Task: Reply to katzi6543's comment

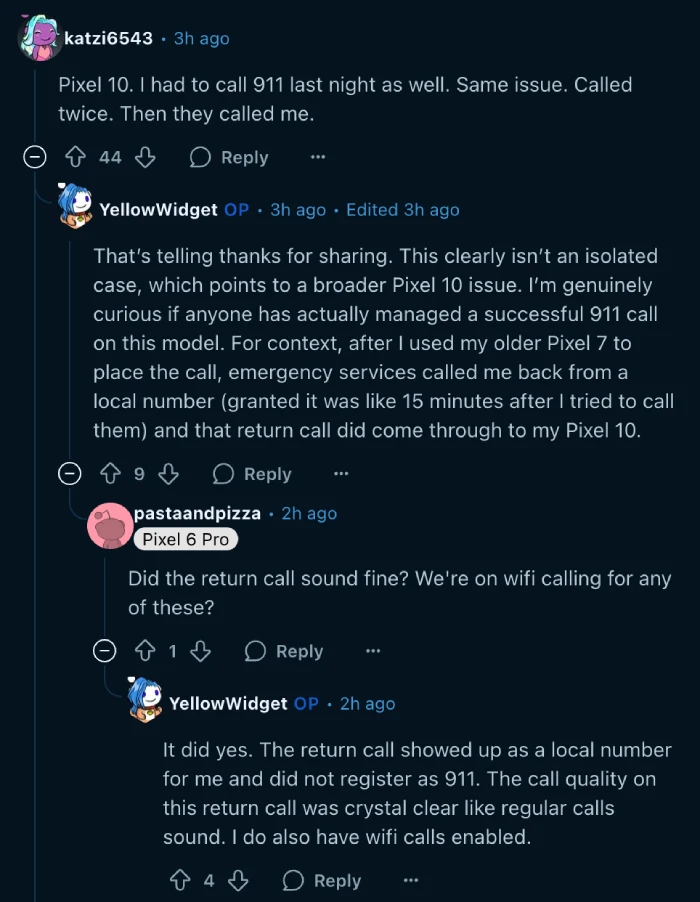Action: click(x=229, y=157)
